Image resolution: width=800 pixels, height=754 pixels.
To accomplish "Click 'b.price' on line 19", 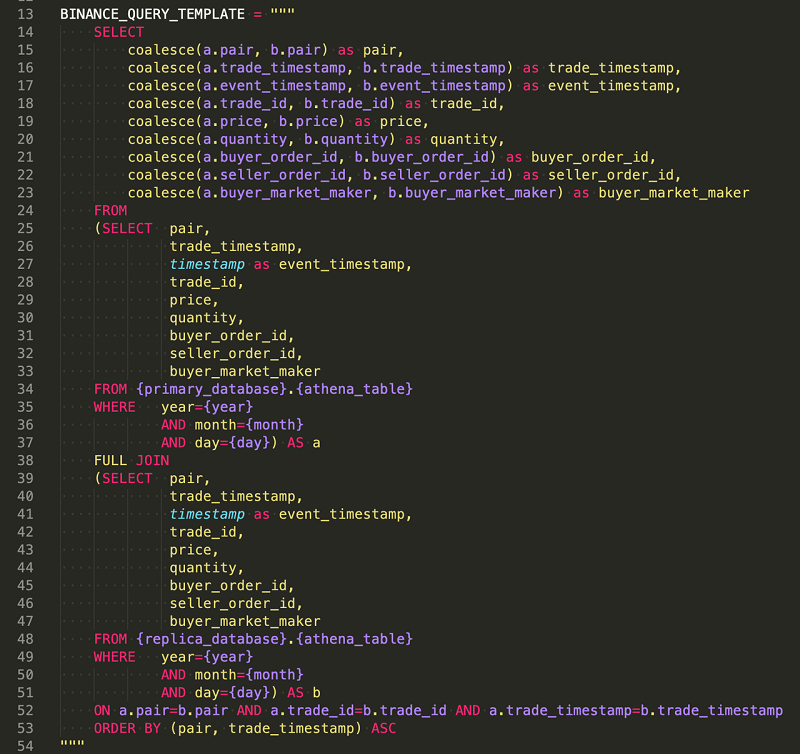I will 308,121.
